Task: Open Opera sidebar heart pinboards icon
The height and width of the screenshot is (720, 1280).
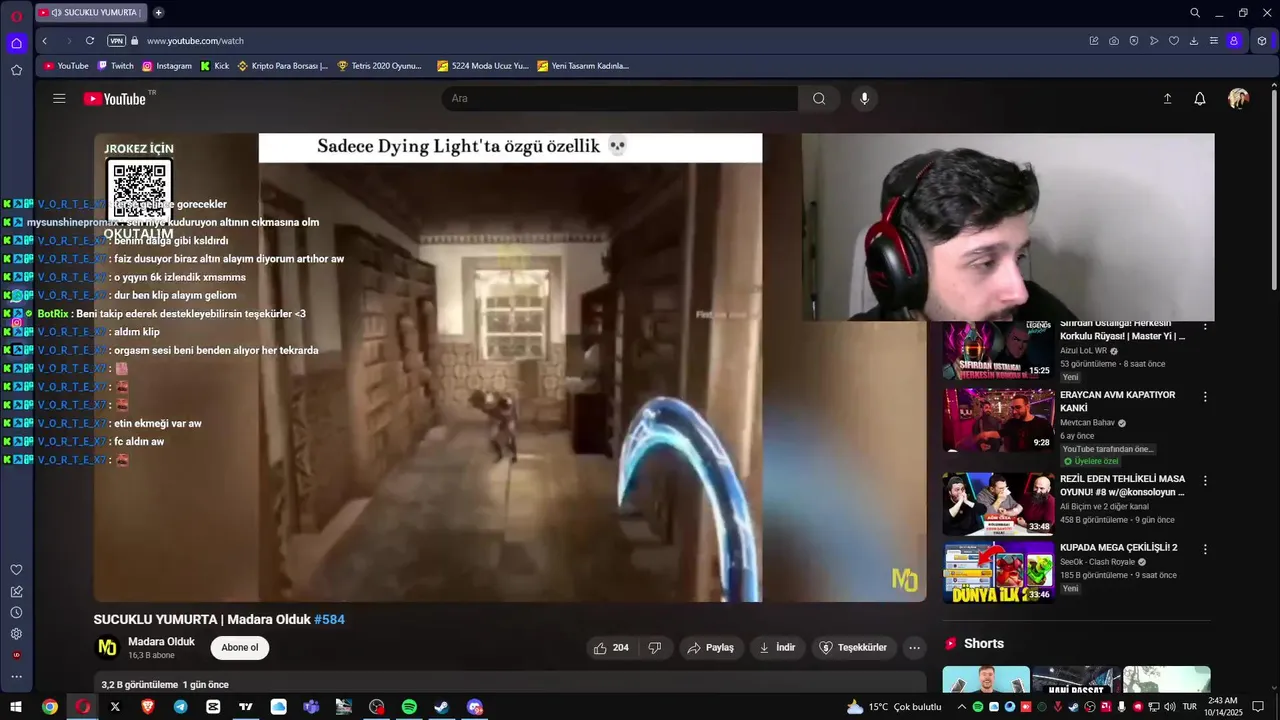Action: tap(16, 570)
